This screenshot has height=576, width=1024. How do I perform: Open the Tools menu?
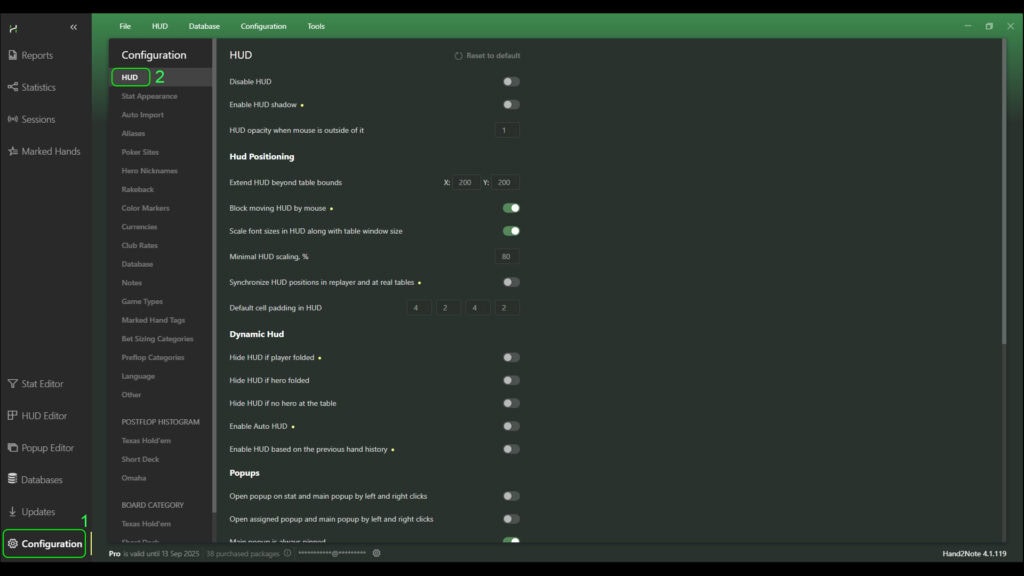(x=316, y=26)
